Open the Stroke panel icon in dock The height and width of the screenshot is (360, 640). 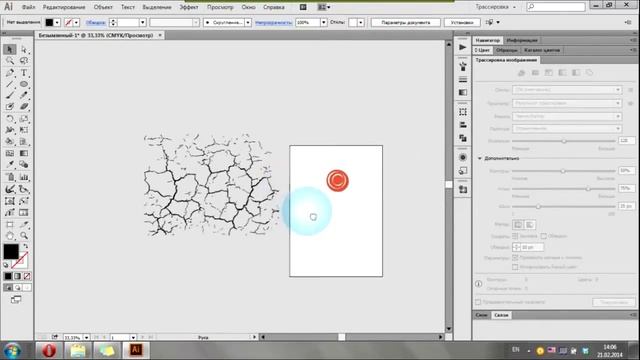click(x=462, y=80)
